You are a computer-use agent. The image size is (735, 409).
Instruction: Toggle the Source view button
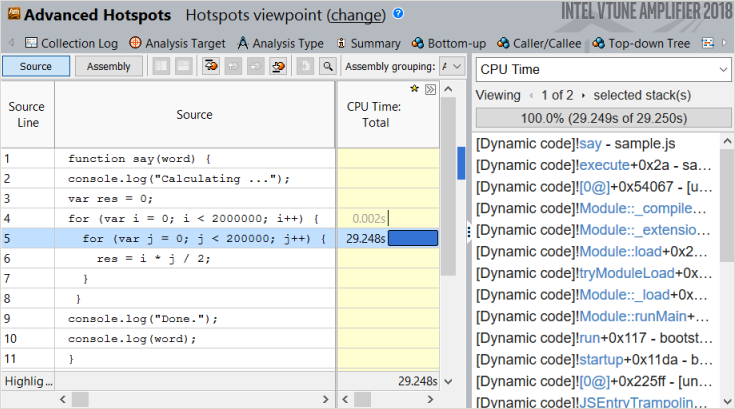(36, 67)
